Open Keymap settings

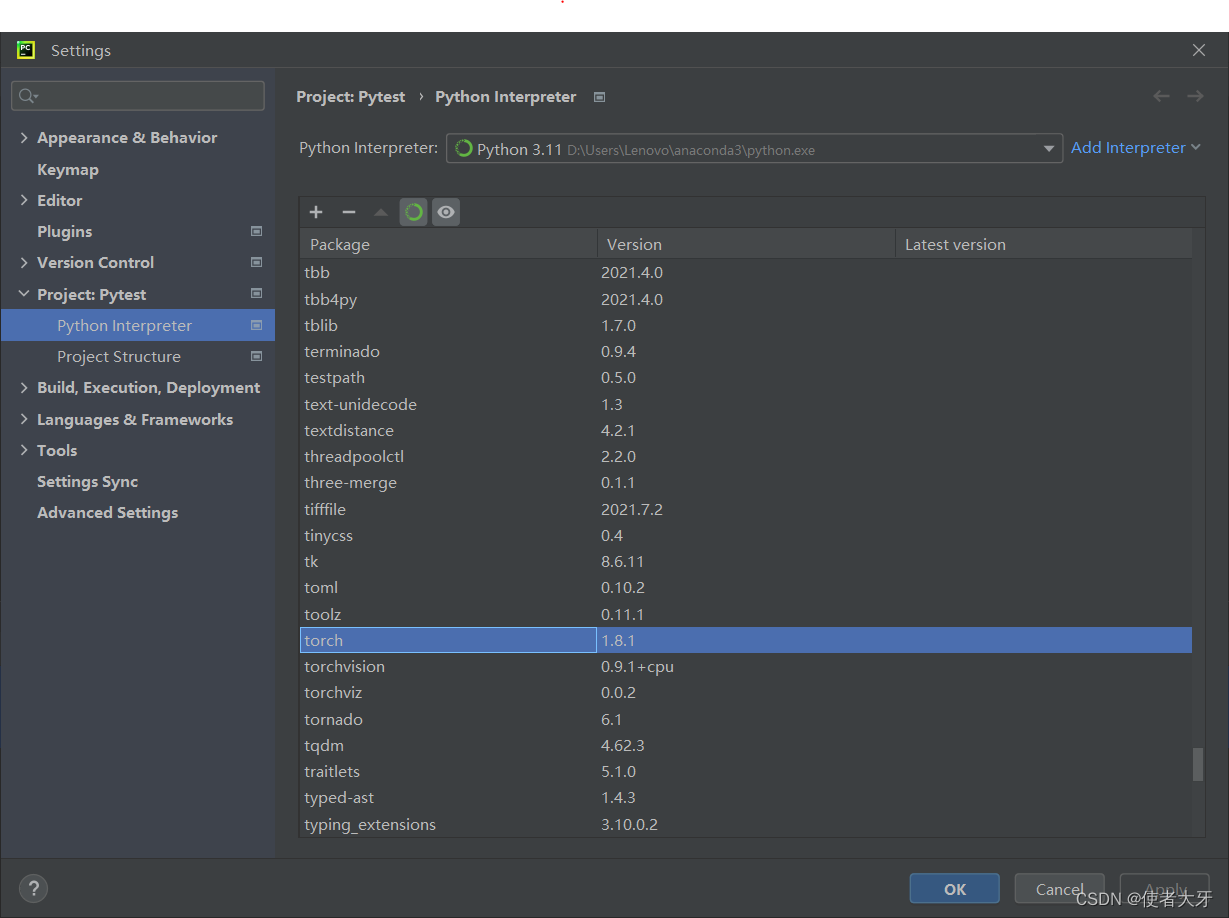(68, 169)
